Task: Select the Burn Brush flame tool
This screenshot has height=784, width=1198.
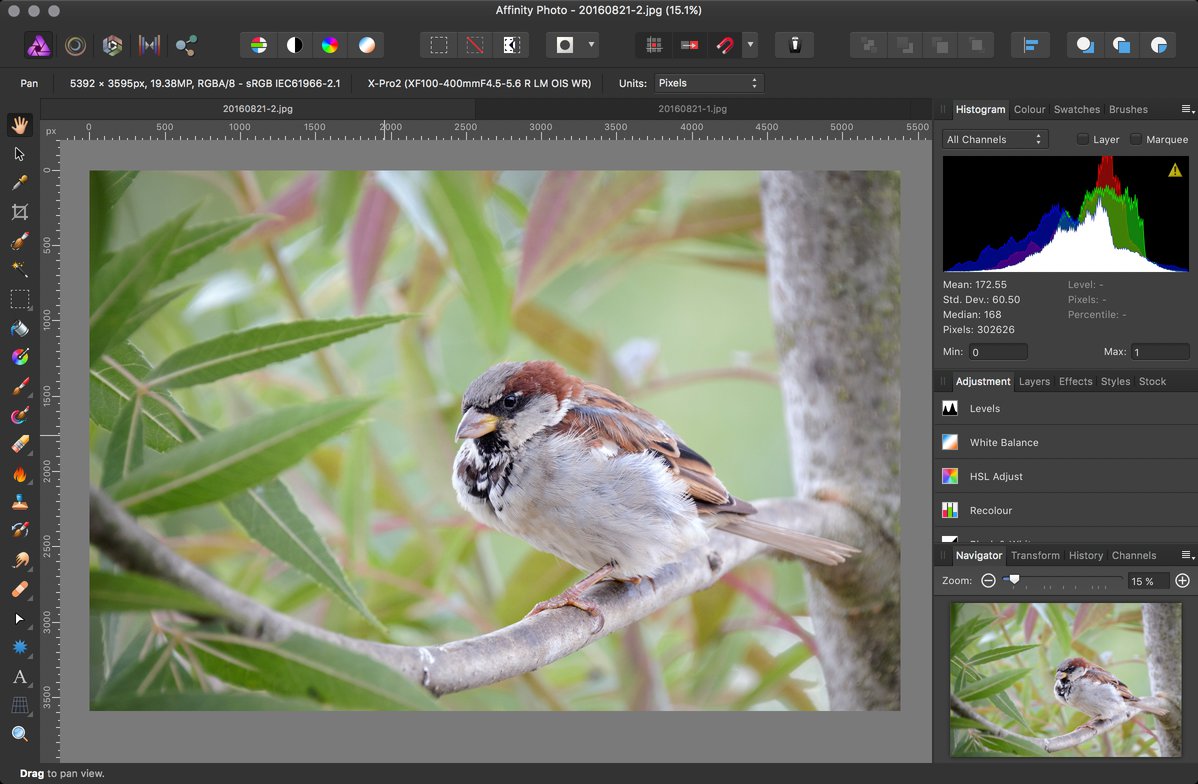Action: click(20, 474)
